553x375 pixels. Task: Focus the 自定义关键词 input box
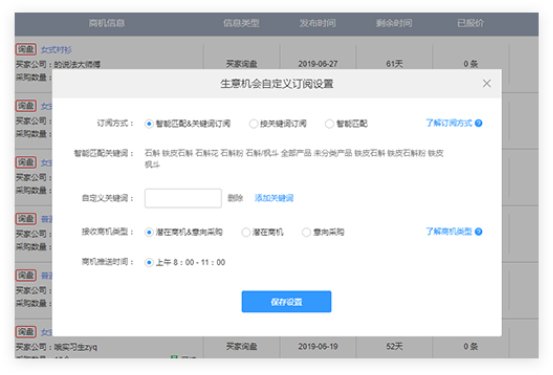pos(183,198)
